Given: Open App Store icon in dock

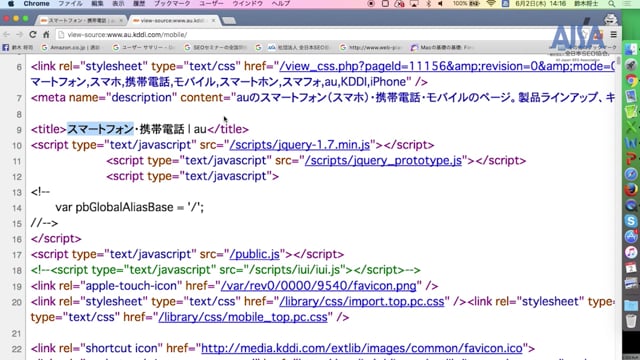Looking at the screenshot, I should coord(631,236).
